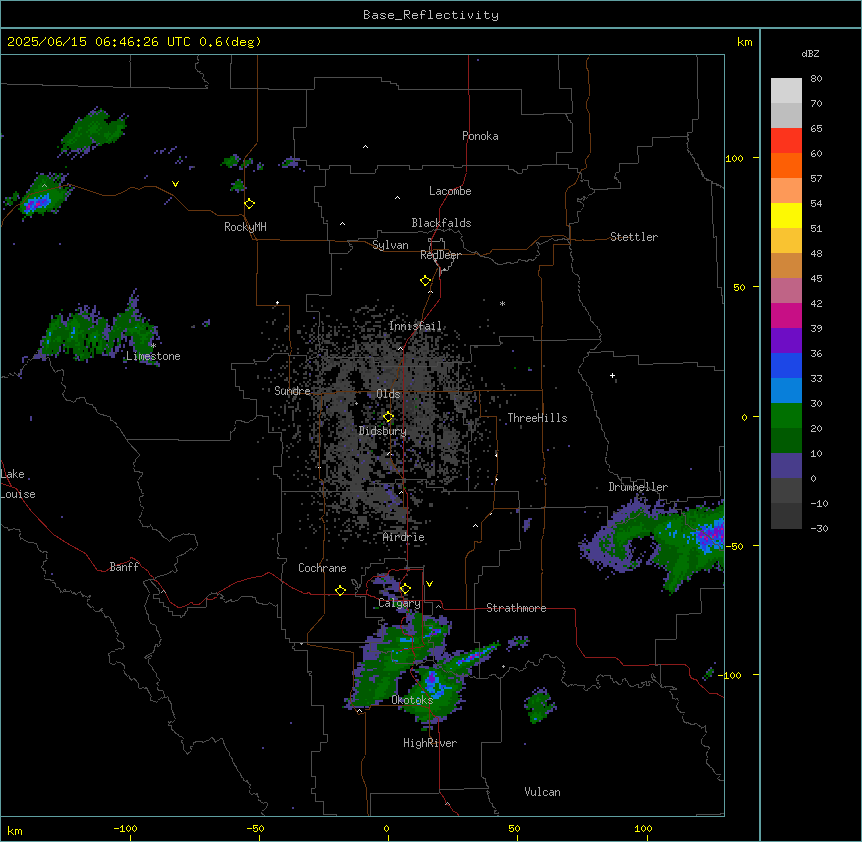The width and height of the screenshot is (862, 842).
Task: Click the yellow V marker west of RockyMH
Action: [175, 184]
